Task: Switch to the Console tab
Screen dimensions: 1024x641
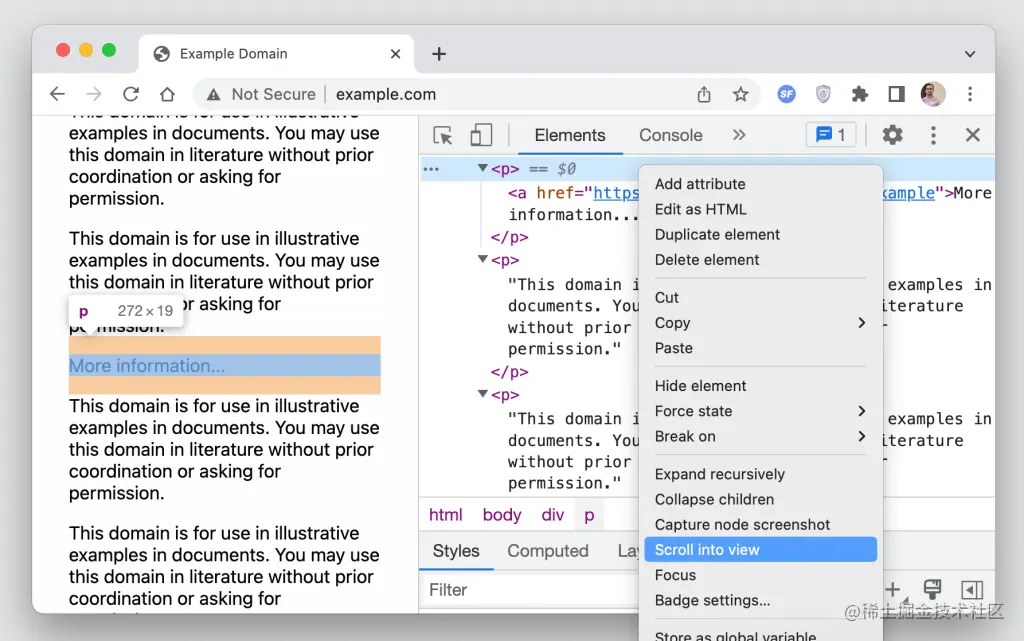Action: click(x=670, y=136)
